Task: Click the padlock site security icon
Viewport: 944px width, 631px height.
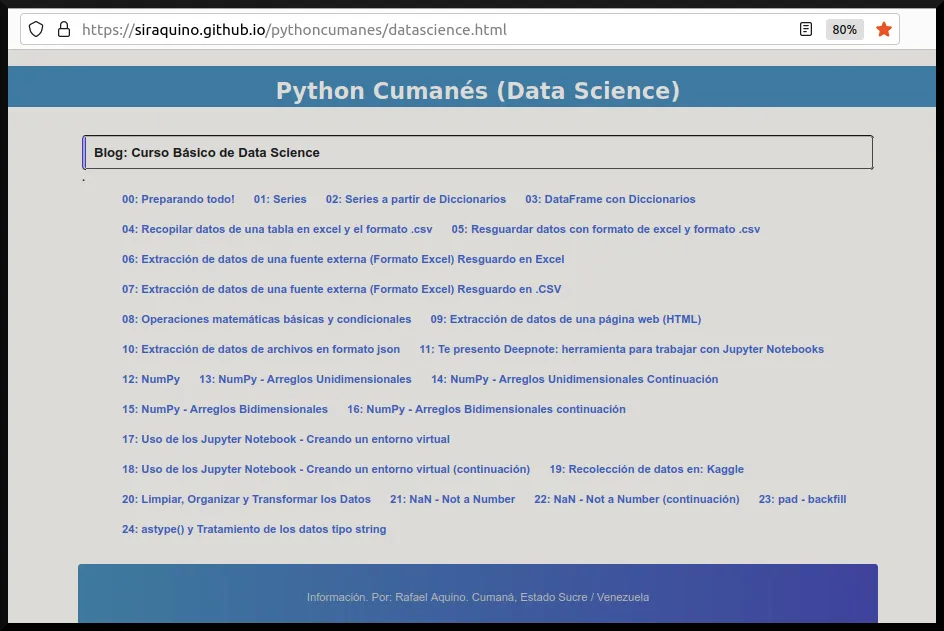Action: (x=64, y=30)
